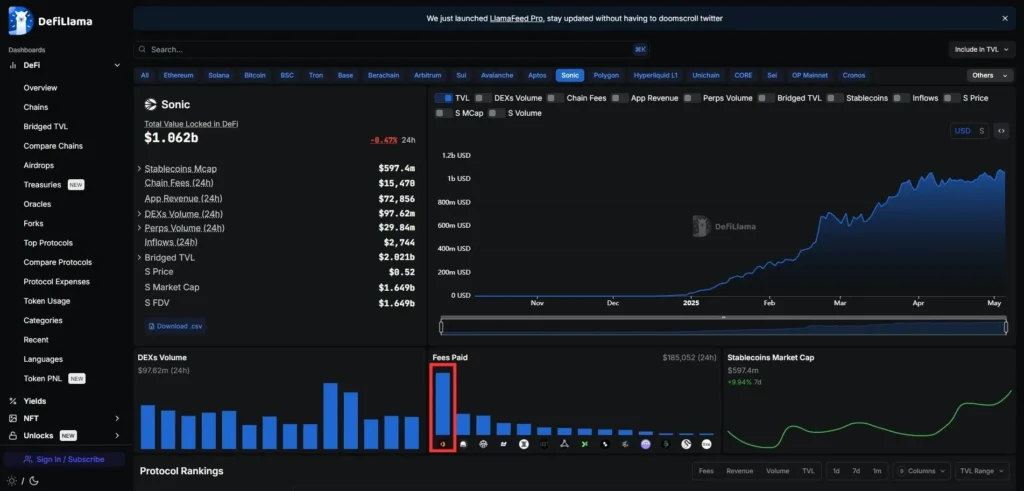Click into the Search field

[x=391, y=50]
